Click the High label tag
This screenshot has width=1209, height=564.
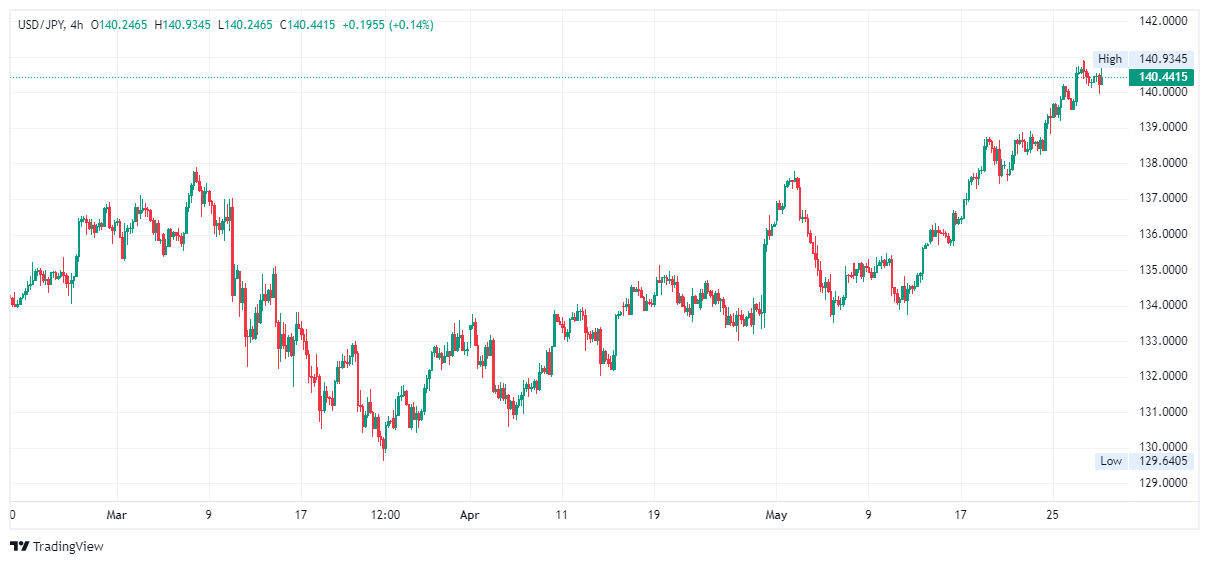point(1110,59)
